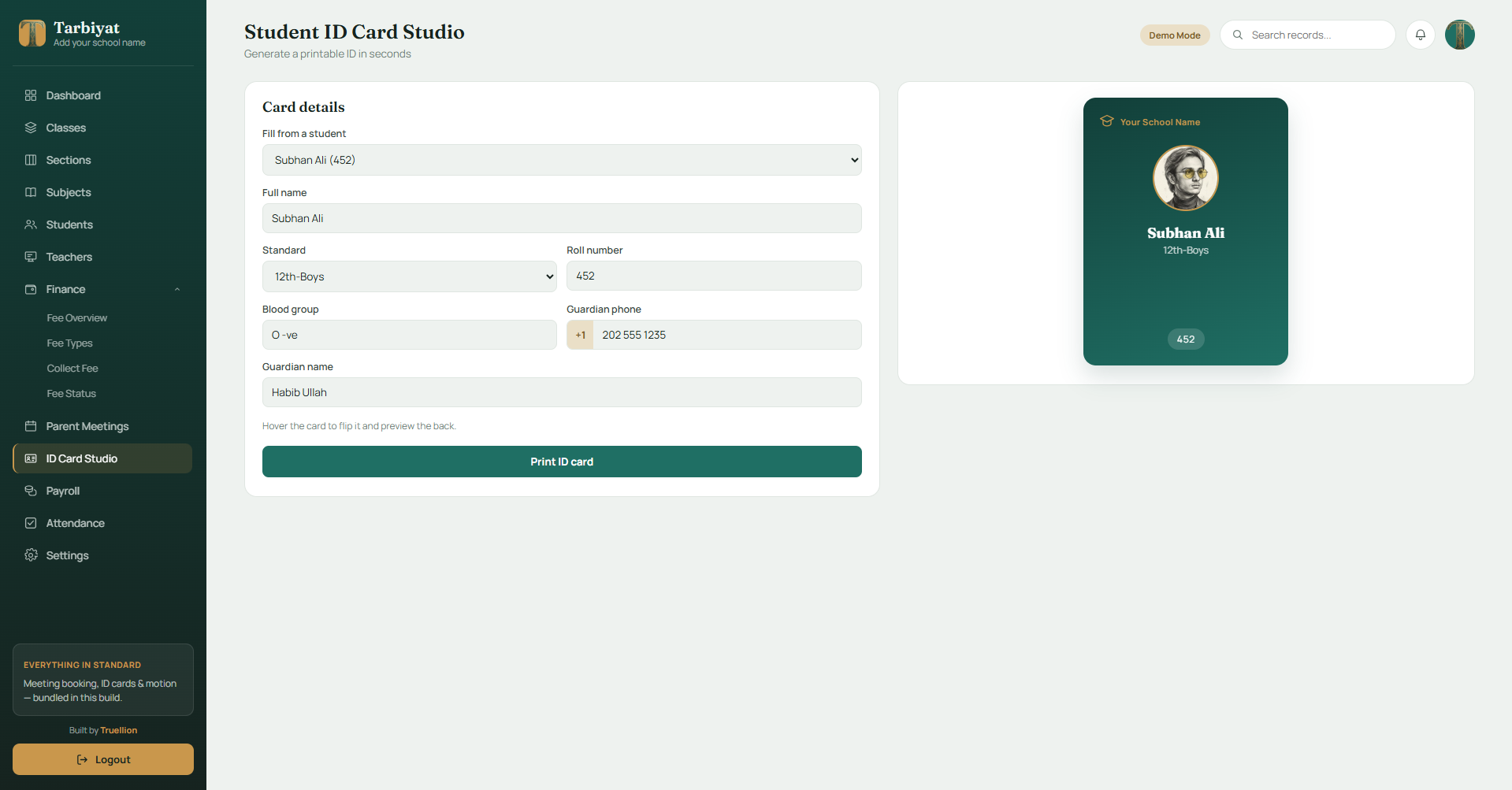Open the Fill from a student dropdown
The width and height of the screenshot is (1512, 790).
(x=562, y=160)
